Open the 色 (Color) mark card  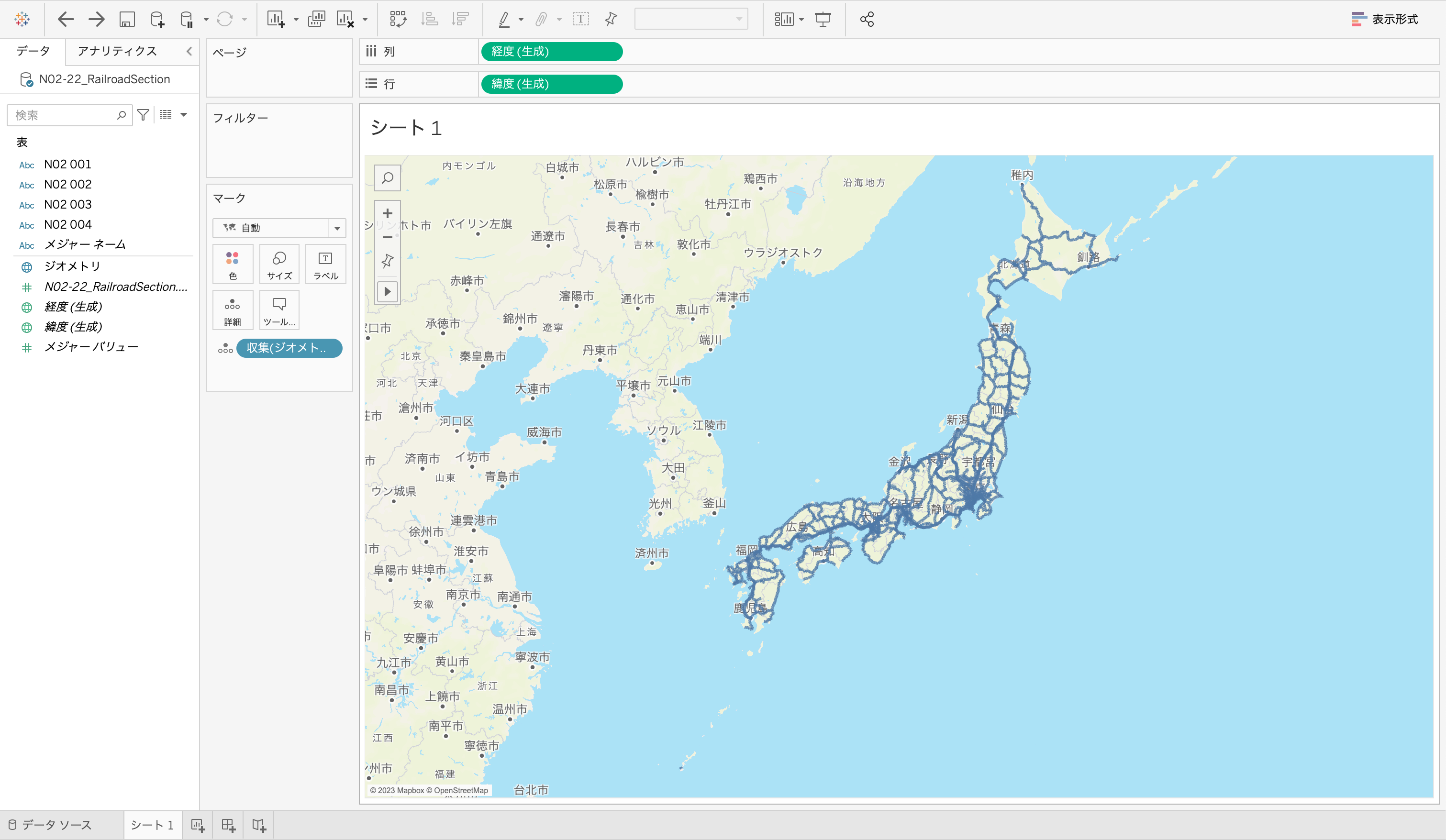233,264
